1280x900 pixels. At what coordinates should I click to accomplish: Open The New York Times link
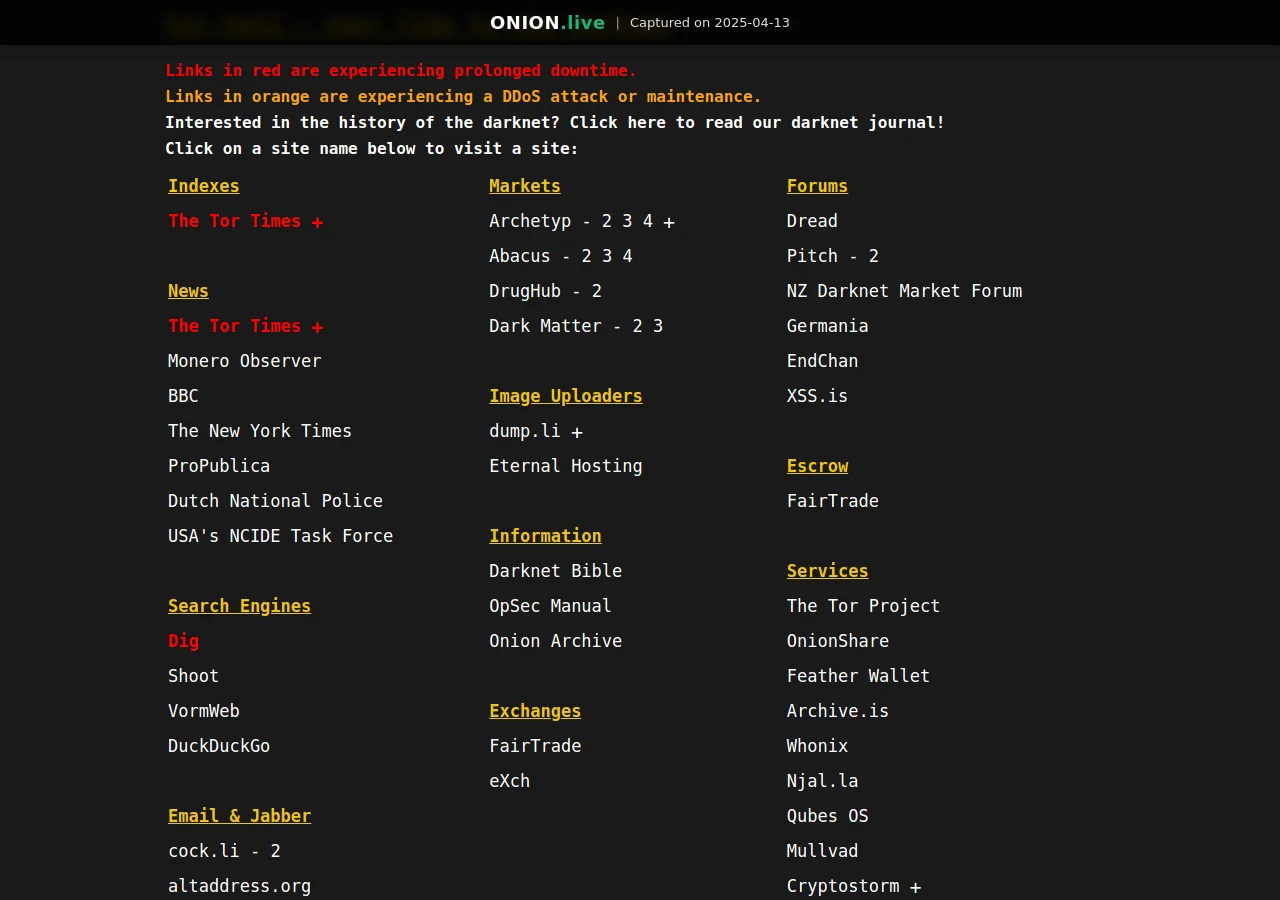[260, 431]
